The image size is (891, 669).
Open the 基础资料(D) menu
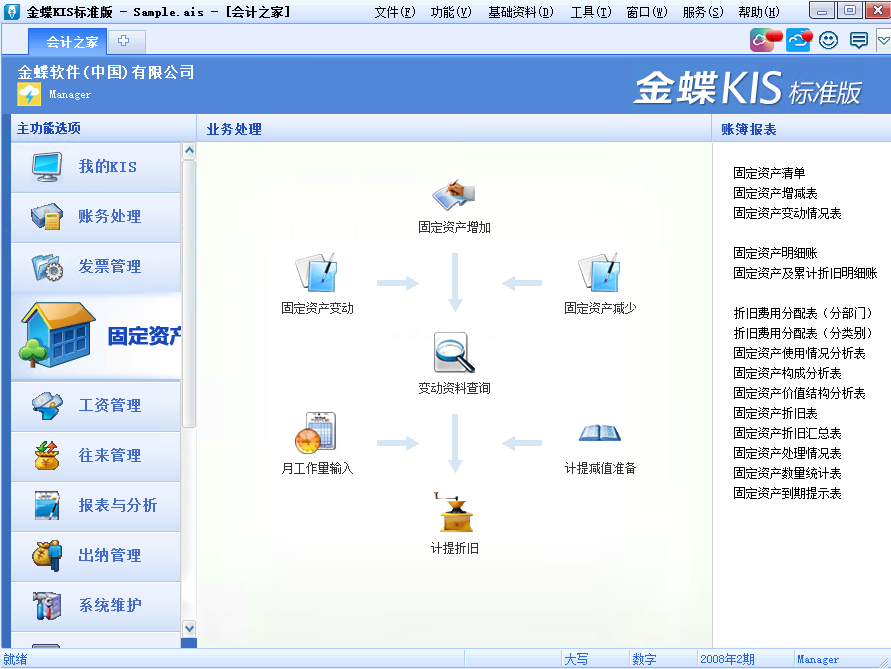[x=521, y=12]
